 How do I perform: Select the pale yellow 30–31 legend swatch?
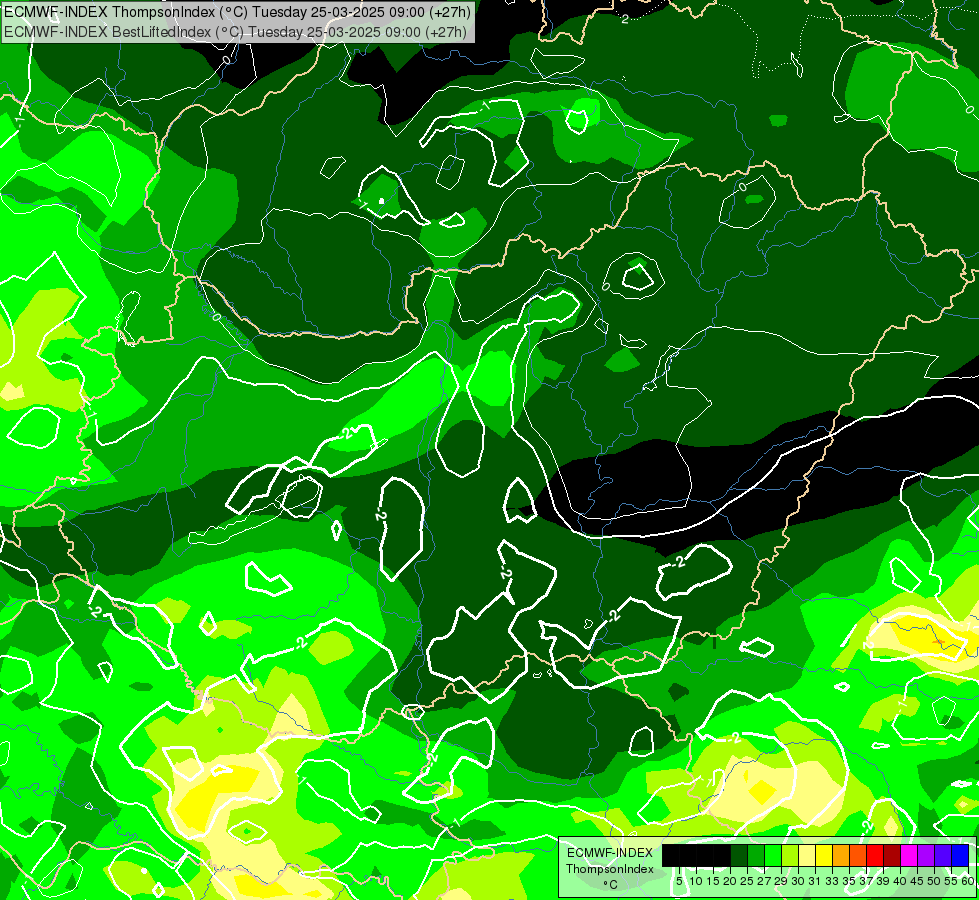pyautogui.click(x=807, y=855)
